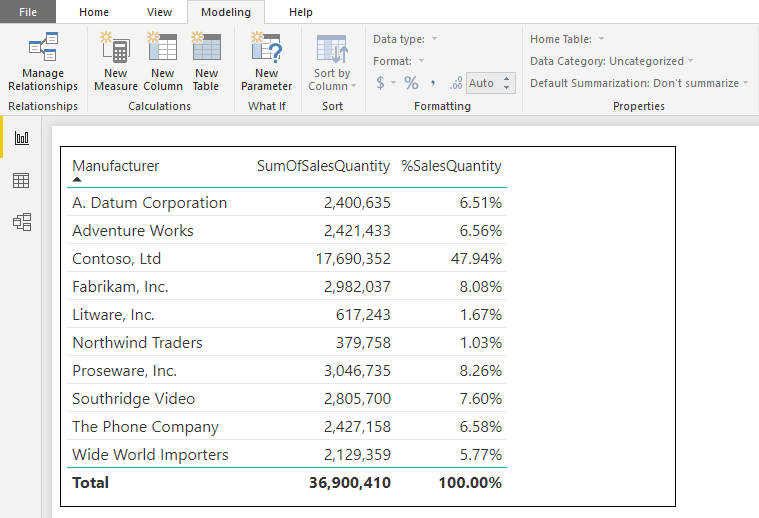Select the Contoso, Ltd row
Screen dimensions: 759x518
(287, 259)
